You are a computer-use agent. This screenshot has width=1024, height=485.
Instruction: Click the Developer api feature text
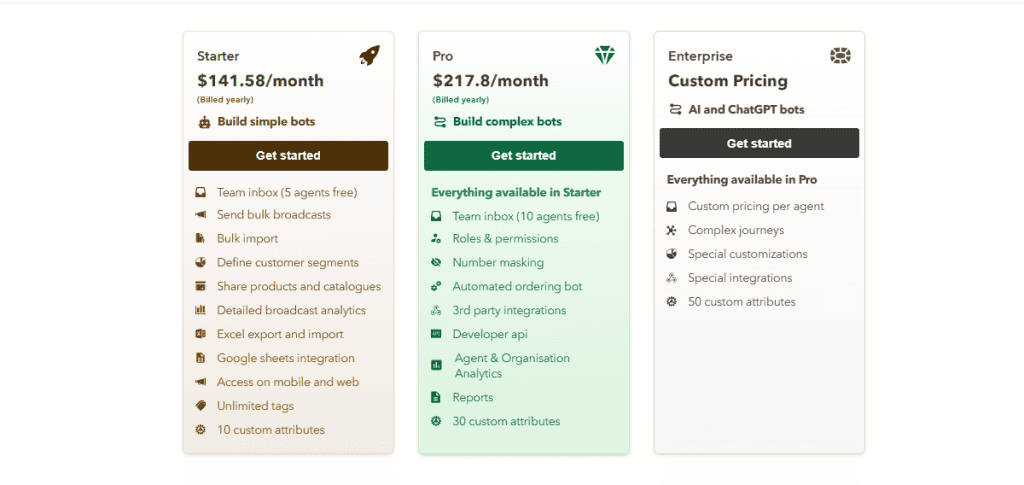click(489, 334)
